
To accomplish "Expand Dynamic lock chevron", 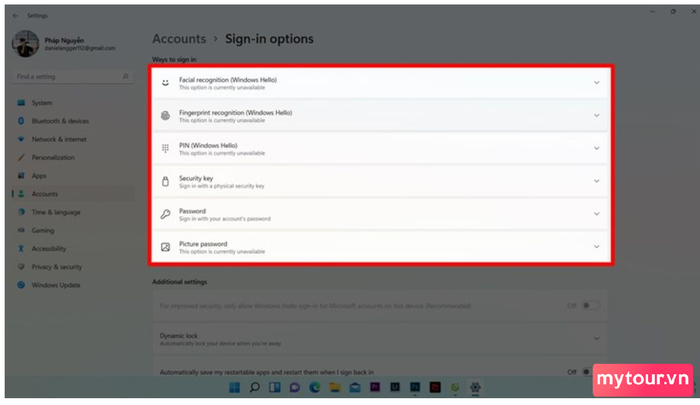I will click(x=596, y=338).
